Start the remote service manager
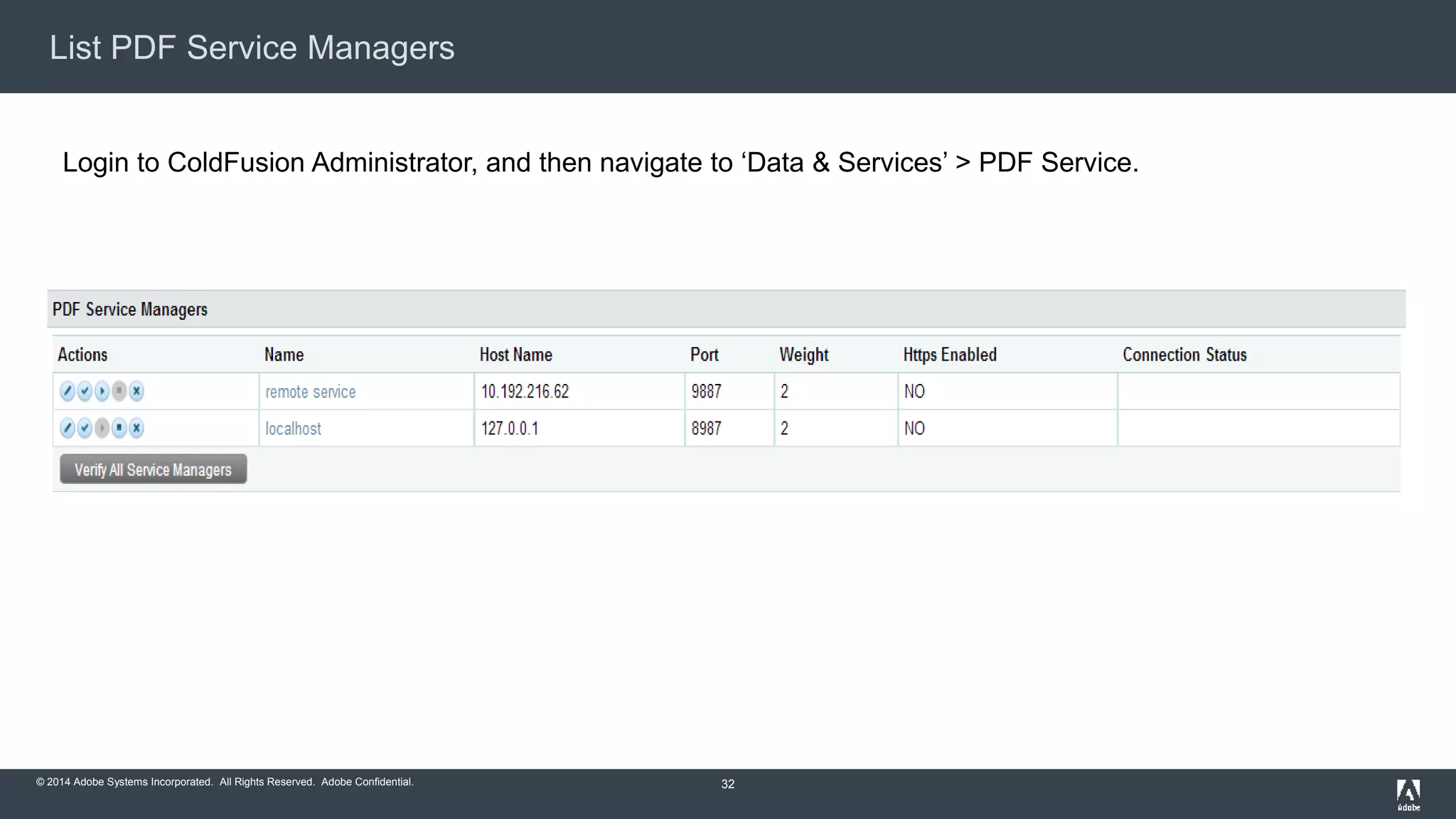This screenshot has height=819, width=1456. pyautogui.click(x=102, y=391)
